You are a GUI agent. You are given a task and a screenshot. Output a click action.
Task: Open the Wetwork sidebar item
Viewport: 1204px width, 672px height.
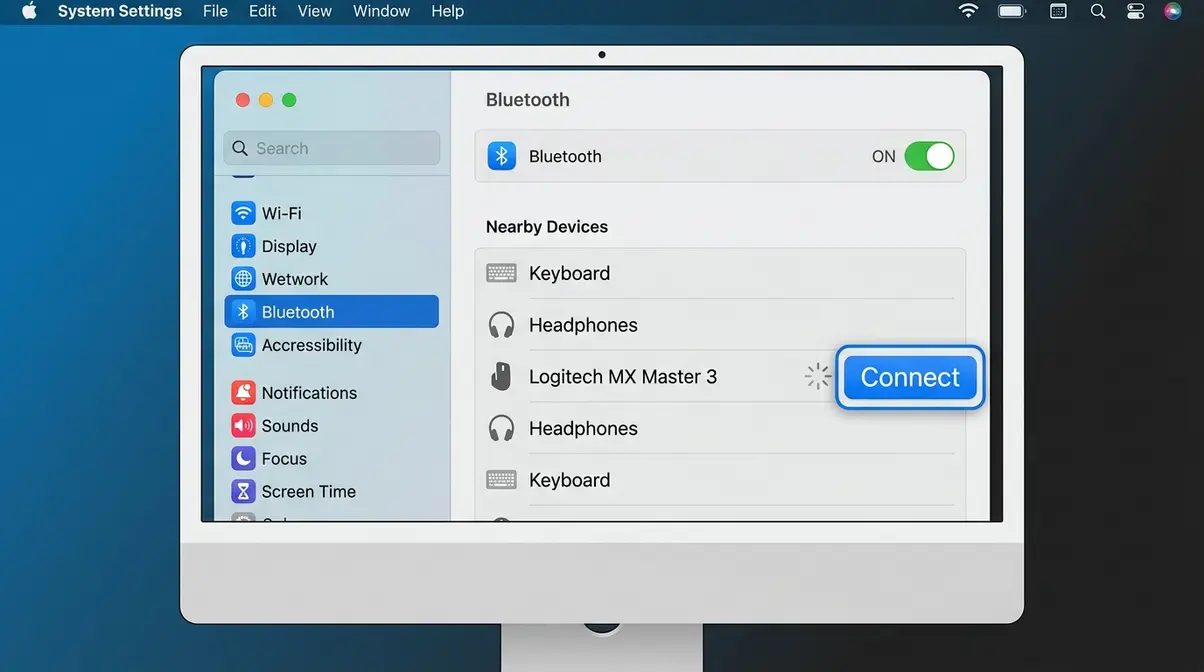coord(332,279)
